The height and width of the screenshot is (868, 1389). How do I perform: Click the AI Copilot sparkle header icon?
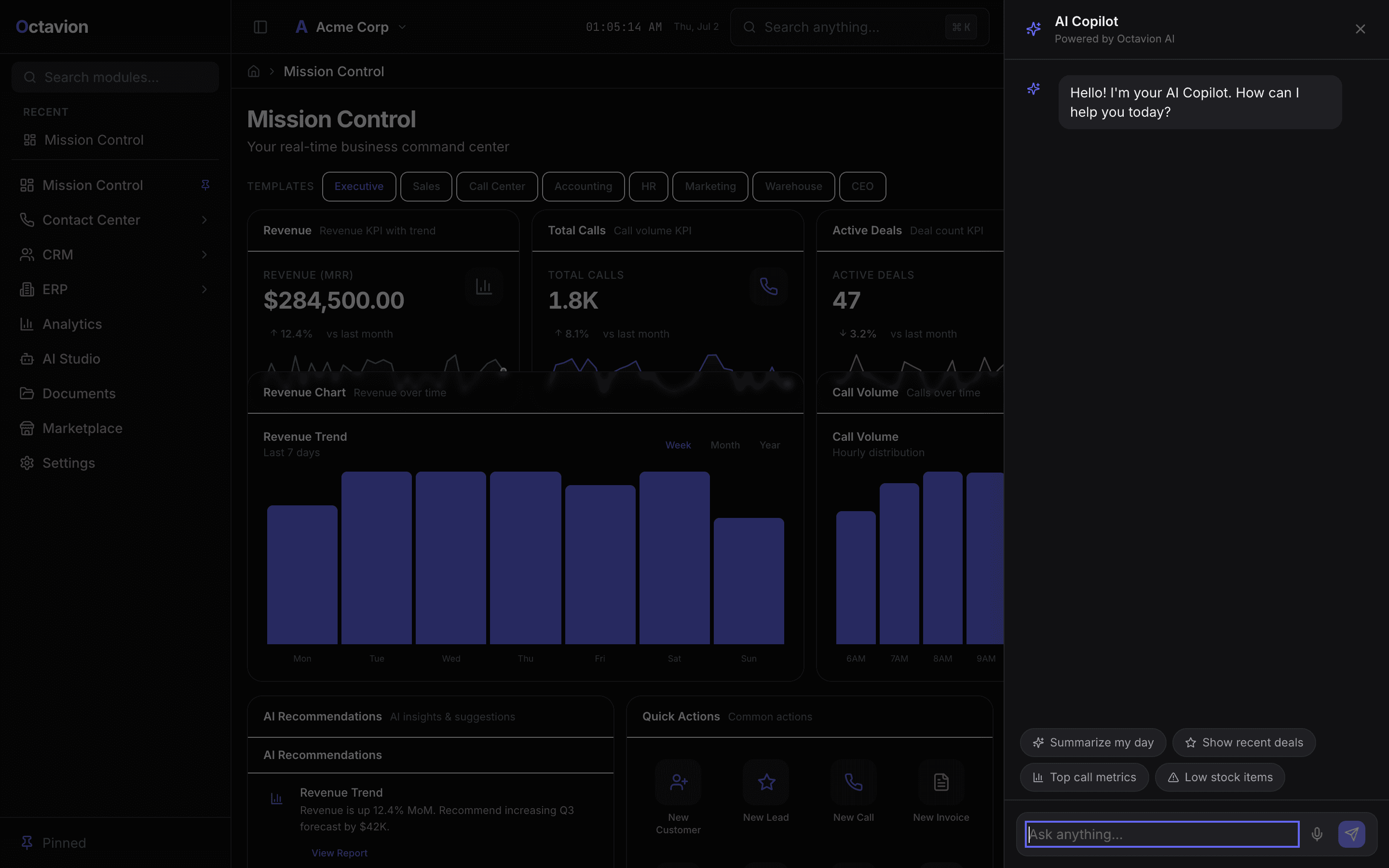coord(1033,29)
